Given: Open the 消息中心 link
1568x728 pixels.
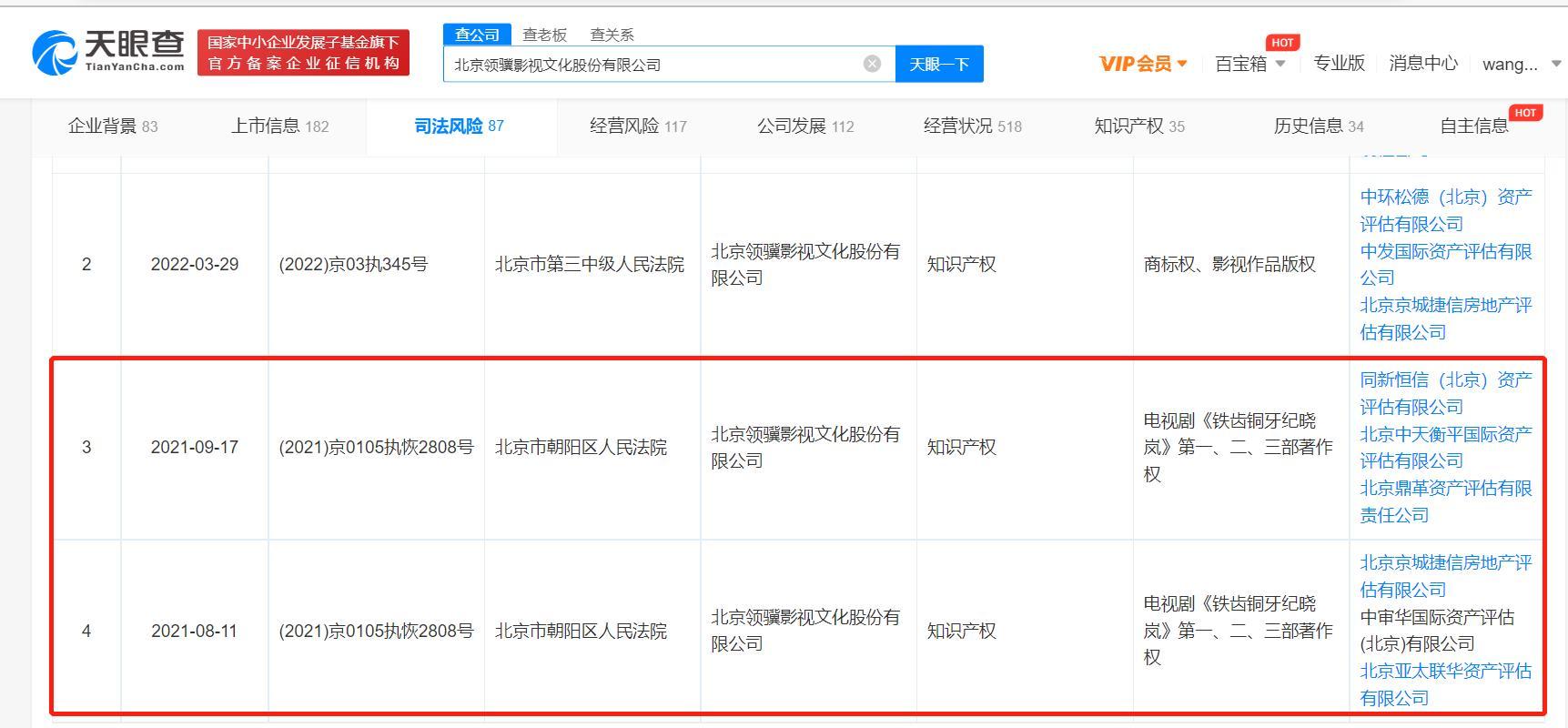Looking at the screenshot, I should [1423, 63].
